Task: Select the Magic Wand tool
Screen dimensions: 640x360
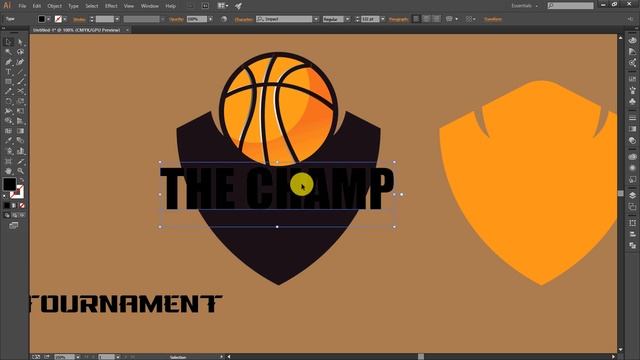Action: point(8,52)
